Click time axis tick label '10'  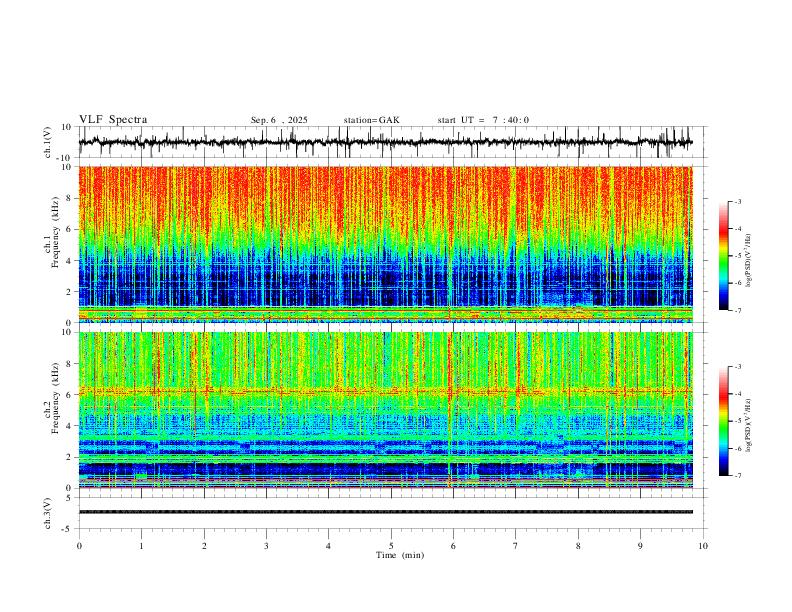click(x=703, y=546)
